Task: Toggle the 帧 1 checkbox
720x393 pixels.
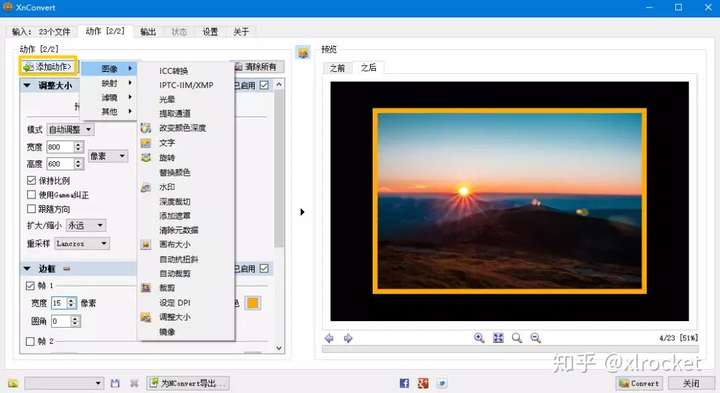Action: click(x=30, y=286)
